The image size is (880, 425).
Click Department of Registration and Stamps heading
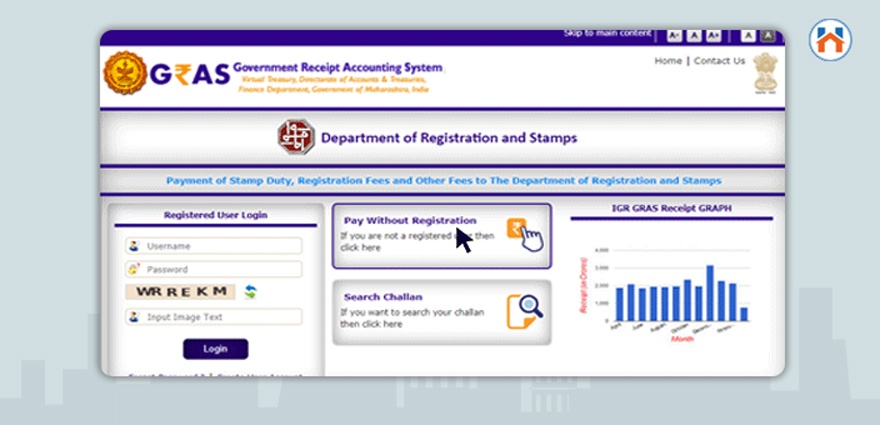click(x=449, y=138)
